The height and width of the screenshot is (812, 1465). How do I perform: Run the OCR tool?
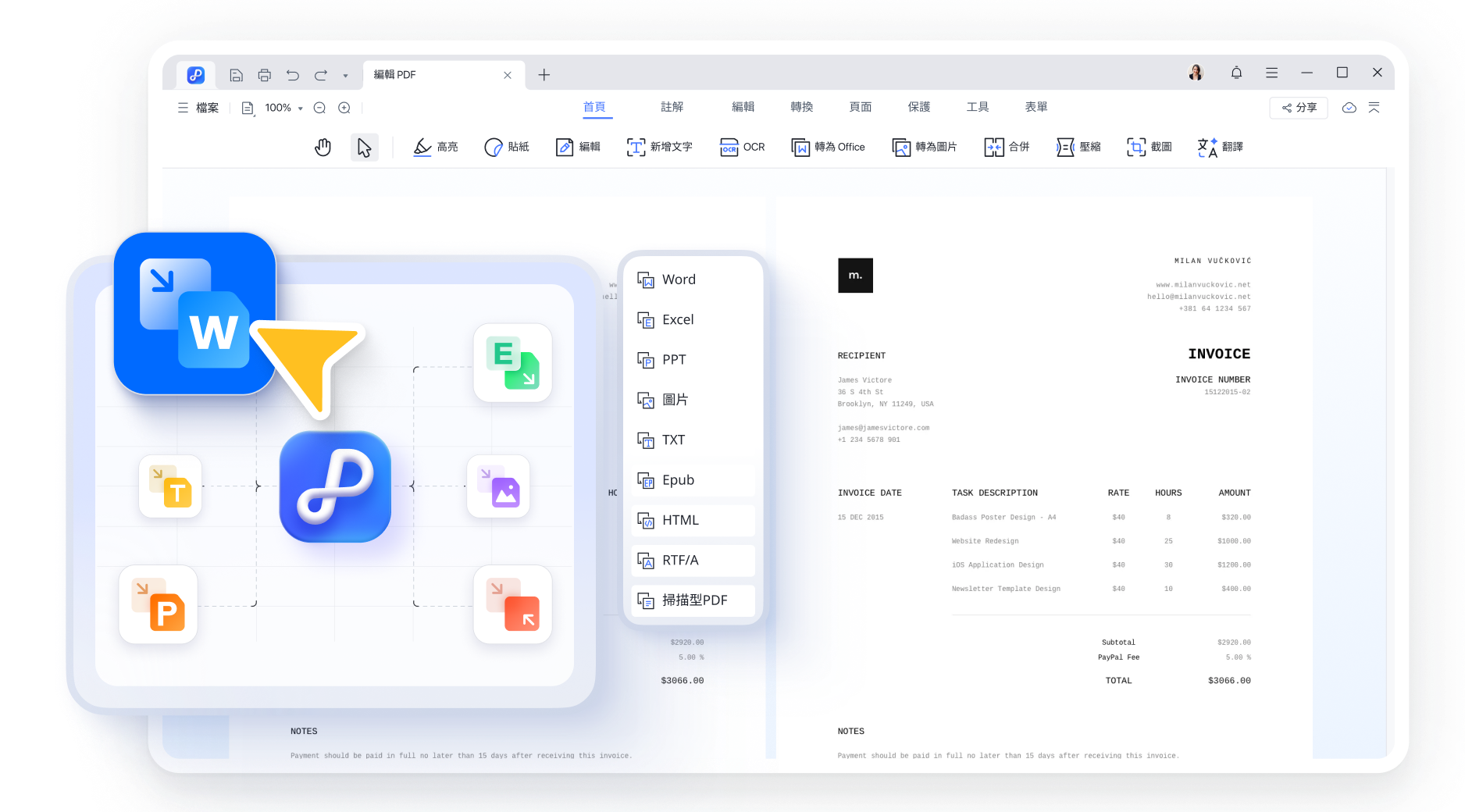742,147
